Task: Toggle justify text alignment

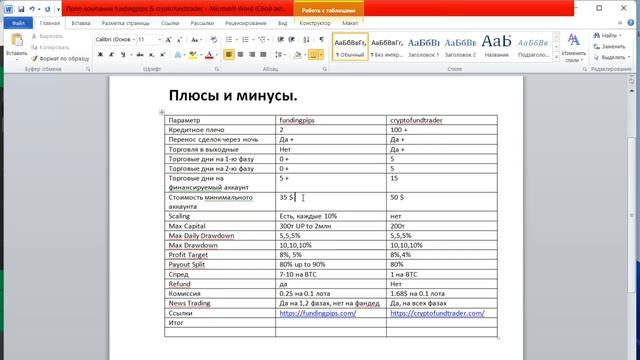Action: click(263, 55)
